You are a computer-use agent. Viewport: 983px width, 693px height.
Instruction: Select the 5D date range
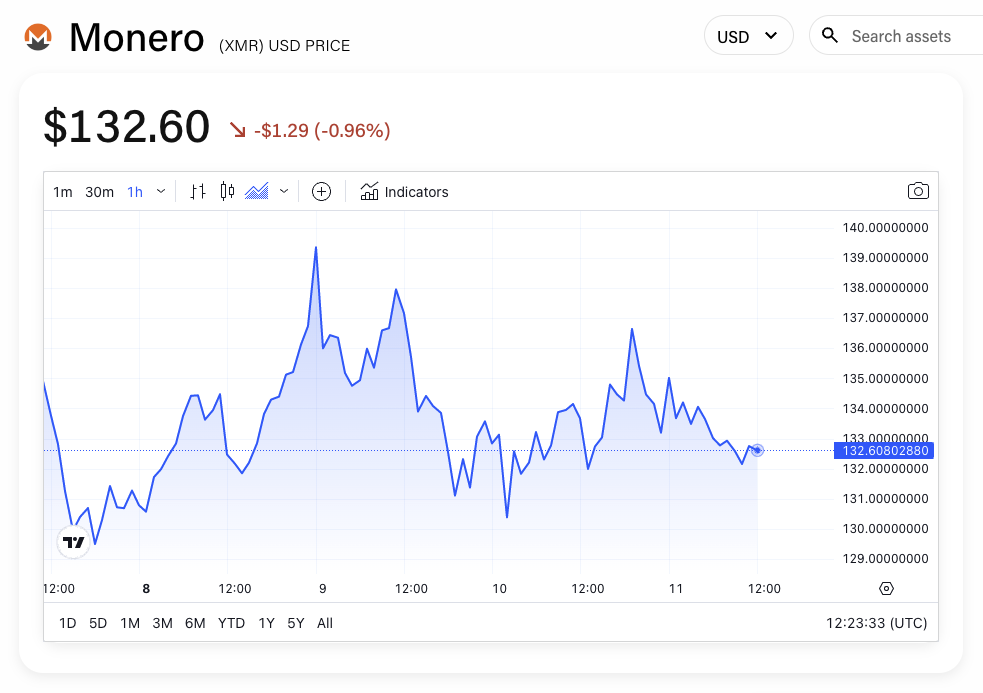tap(98, 623)
